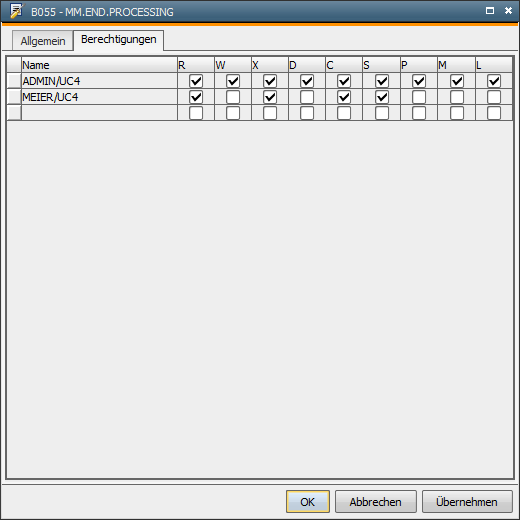Apply changes with Übernehmen

[x=467, y=501]
